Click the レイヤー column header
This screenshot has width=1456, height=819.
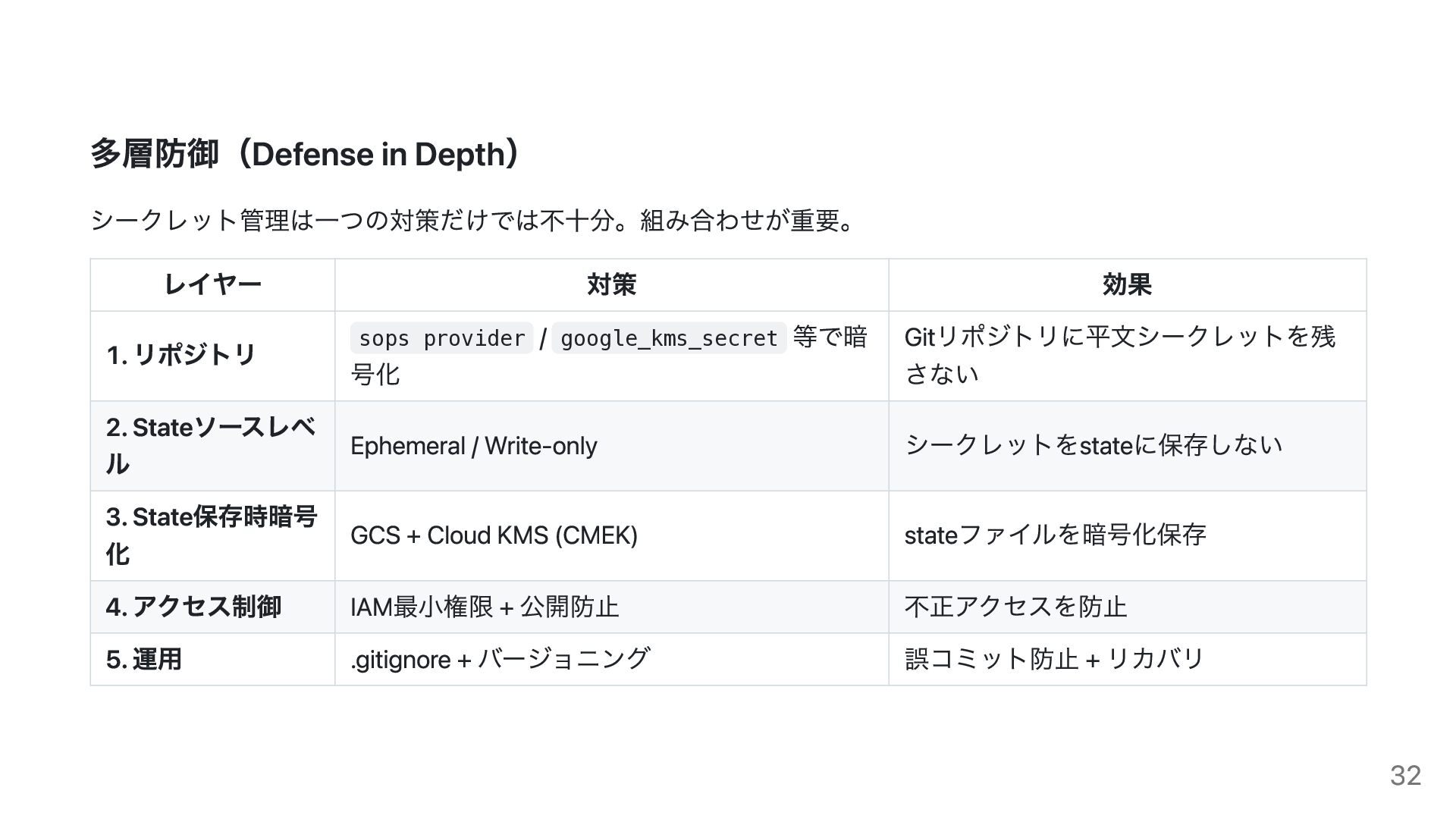coord(212,285)
